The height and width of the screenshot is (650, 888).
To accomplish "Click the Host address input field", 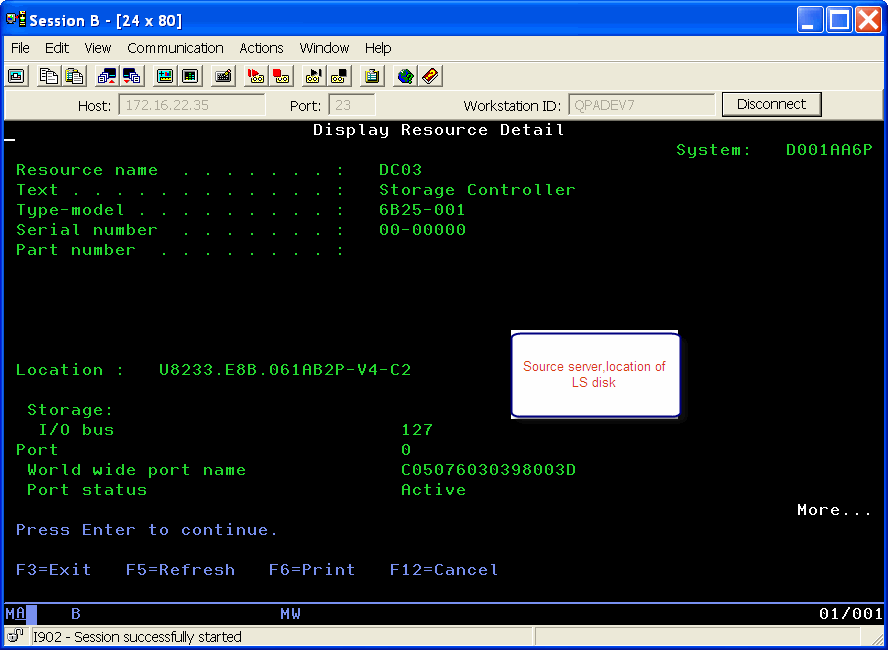I will pyautogui.click(x=192, y=105).
